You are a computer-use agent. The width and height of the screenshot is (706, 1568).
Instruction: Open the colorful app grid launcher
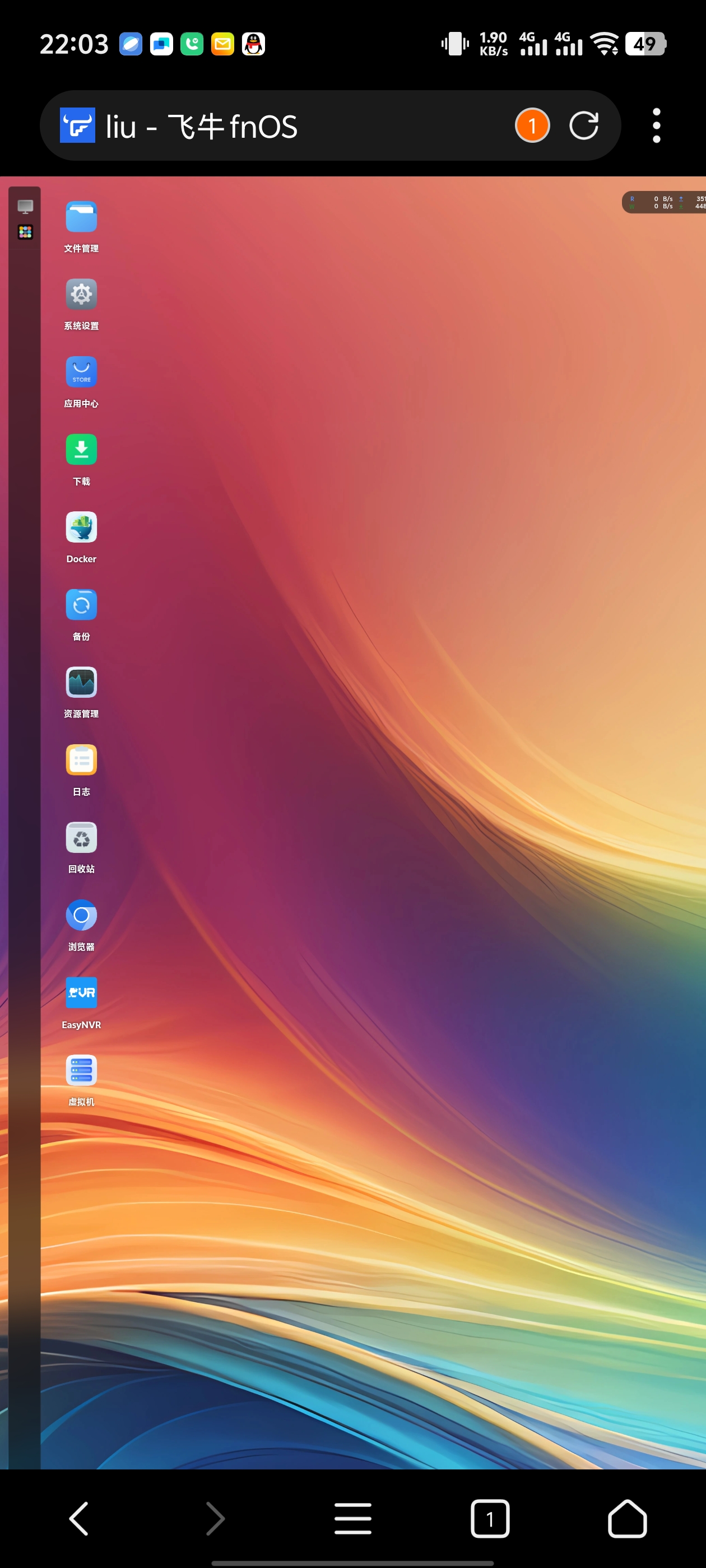25,232
